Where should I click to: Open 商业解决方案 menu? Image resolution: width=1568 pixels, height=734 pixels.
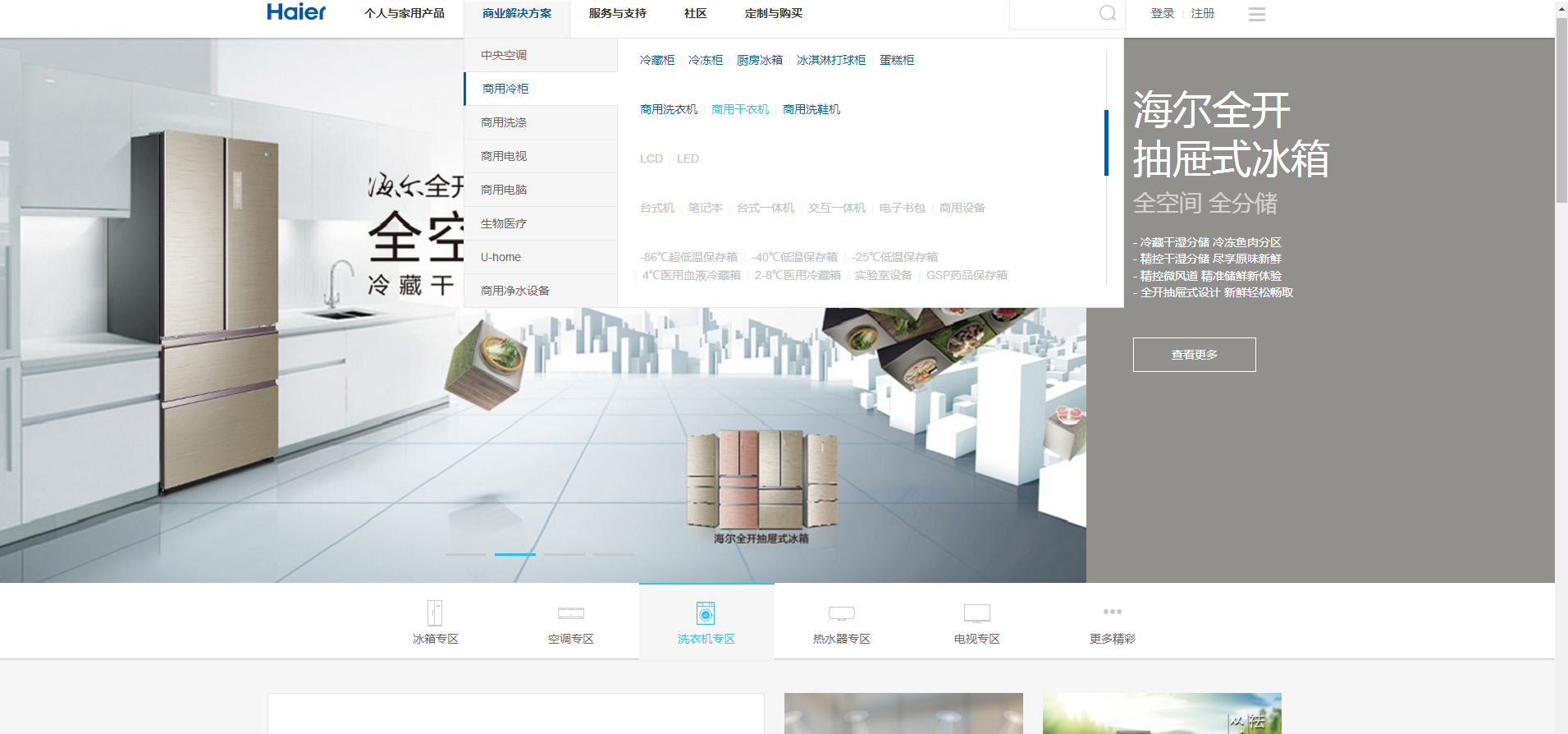click(517, 13)
